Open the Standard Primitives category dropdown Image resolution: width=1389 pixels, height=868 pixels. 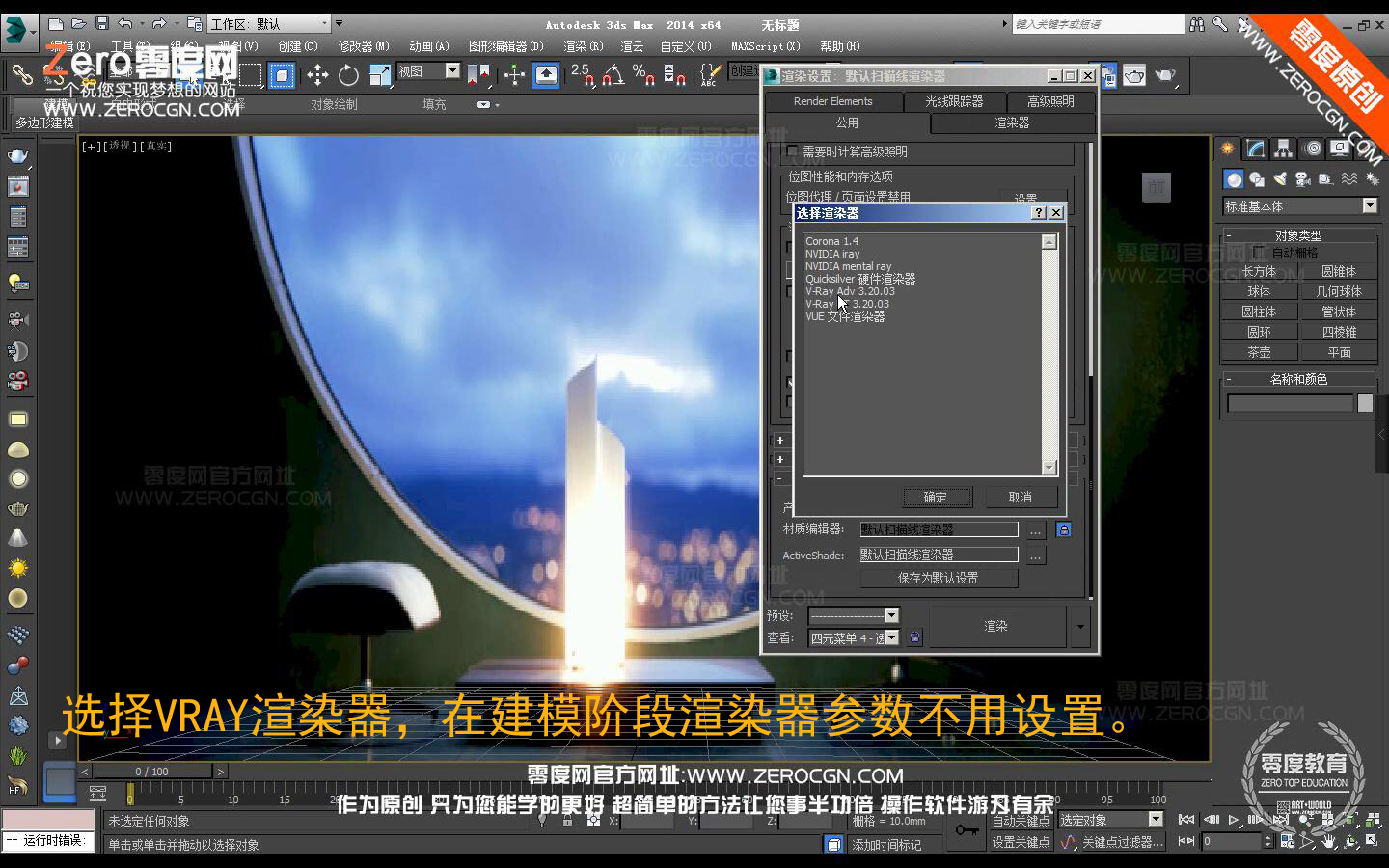pos(1300,206)
